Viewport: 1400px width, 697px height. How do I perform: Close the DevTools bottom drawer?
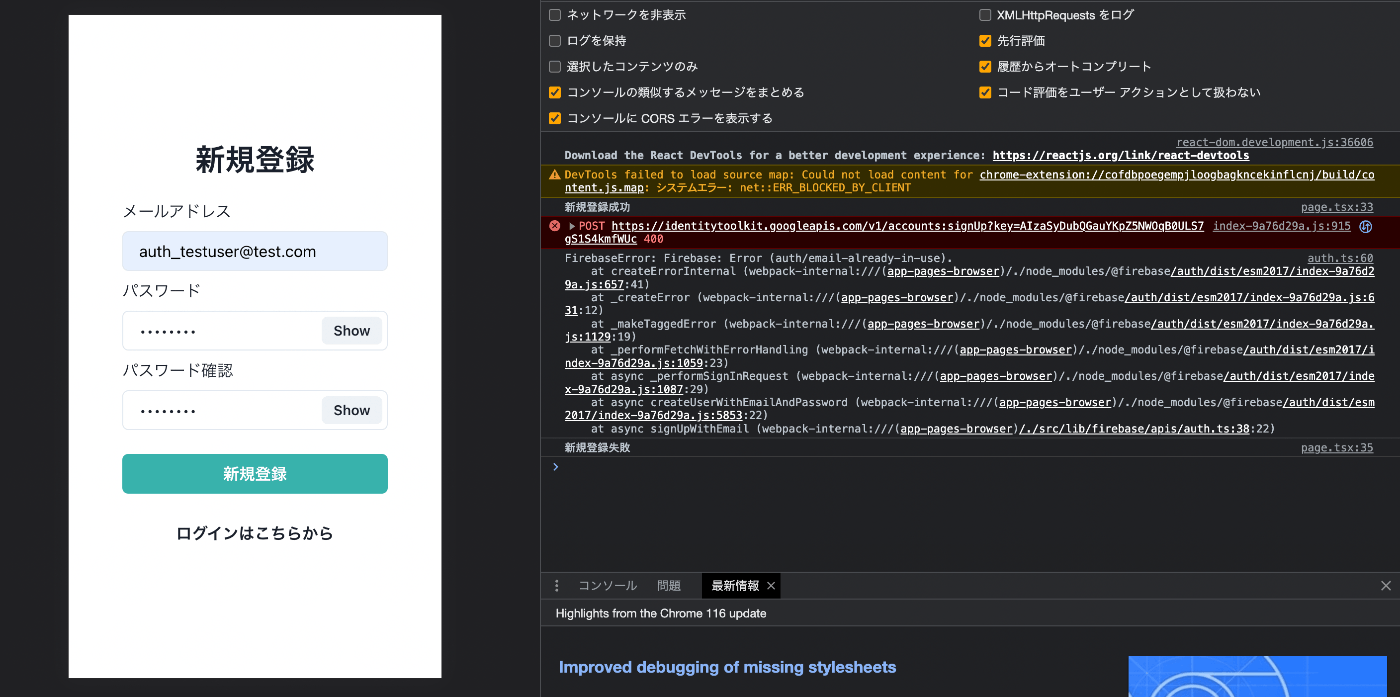pos(1386,586)
